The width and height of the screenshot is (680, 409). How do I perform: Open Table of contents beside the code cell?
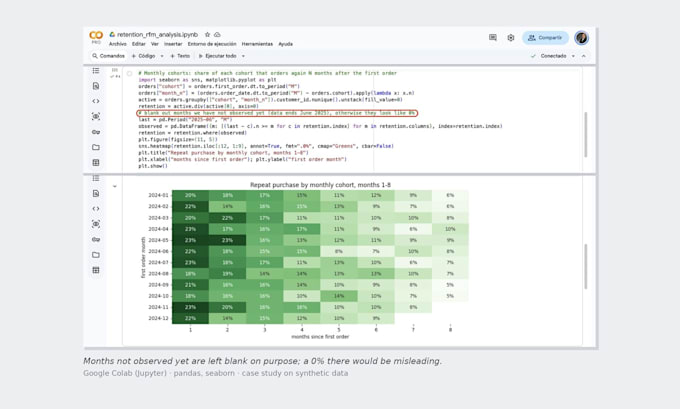[x=96, y=71]
